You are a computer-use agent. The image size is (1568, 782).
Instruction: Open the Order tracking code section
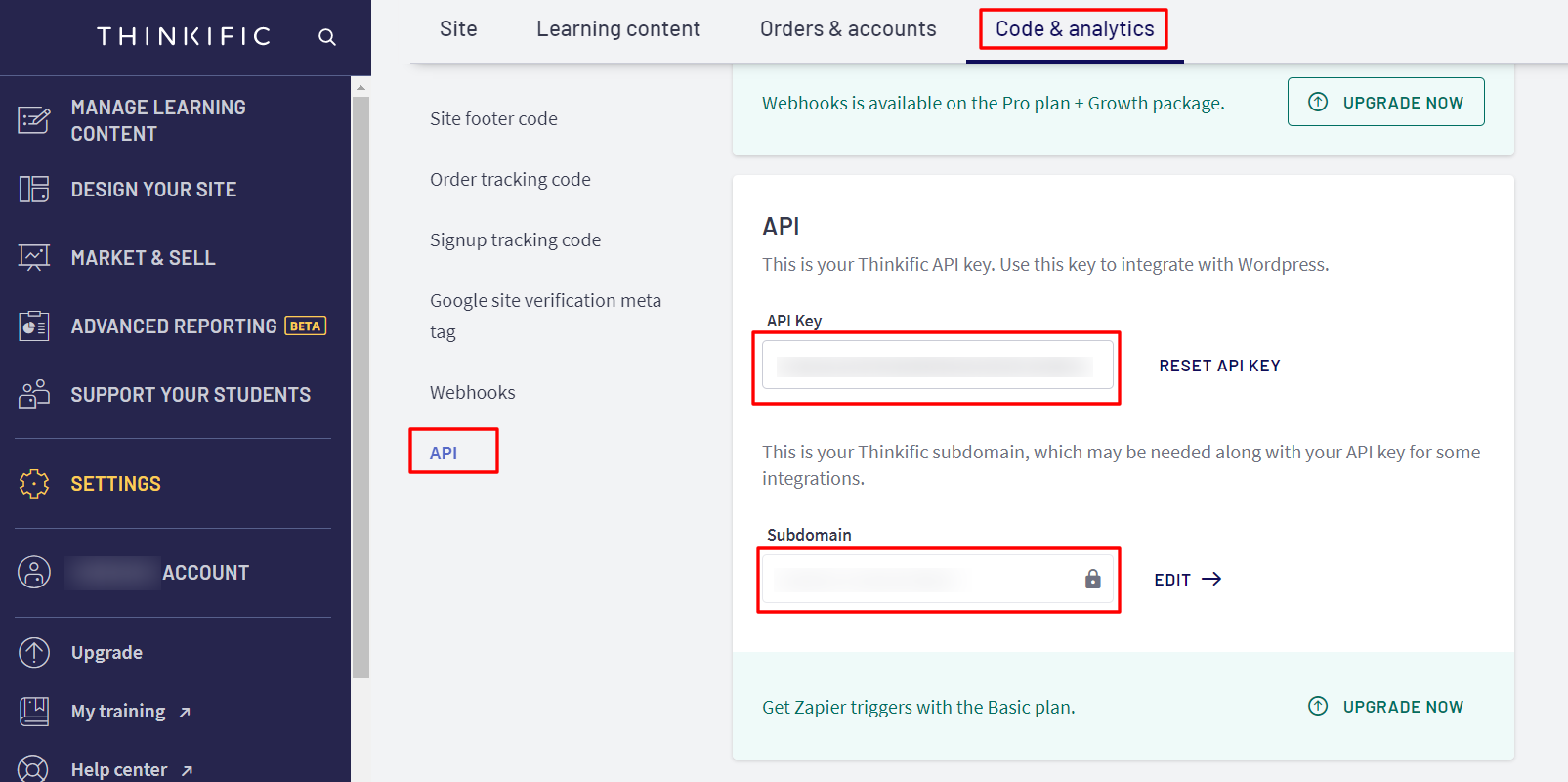click(510, 179)
